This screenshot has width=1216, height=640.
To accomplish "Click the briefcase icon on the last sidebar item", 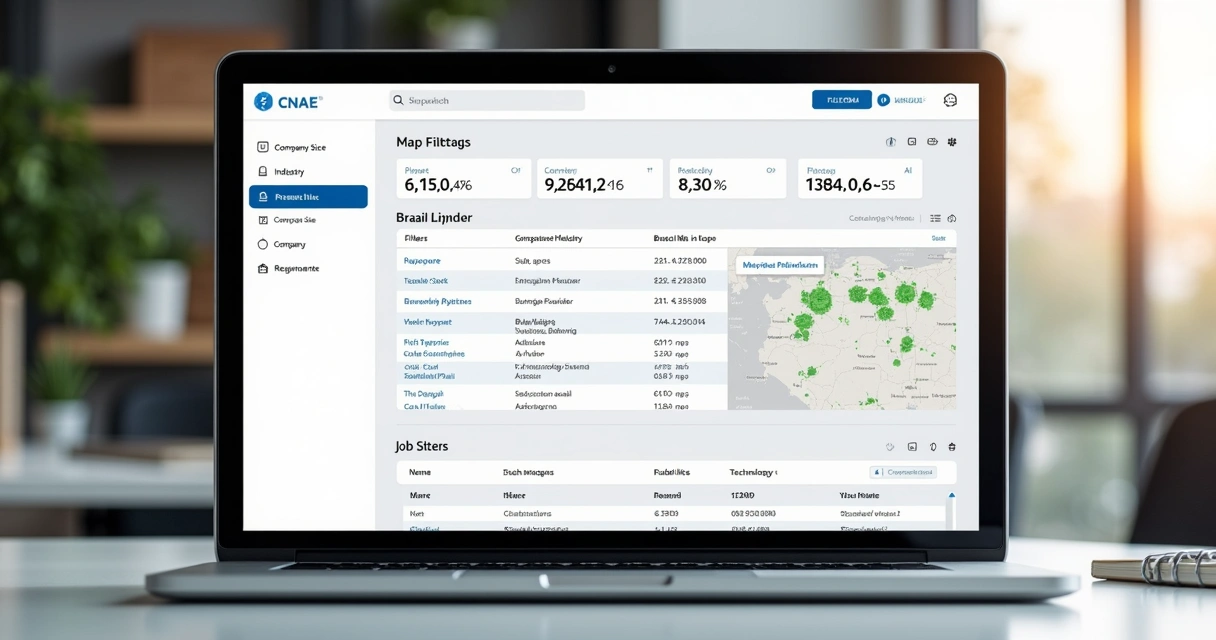I will pos(263,268).
